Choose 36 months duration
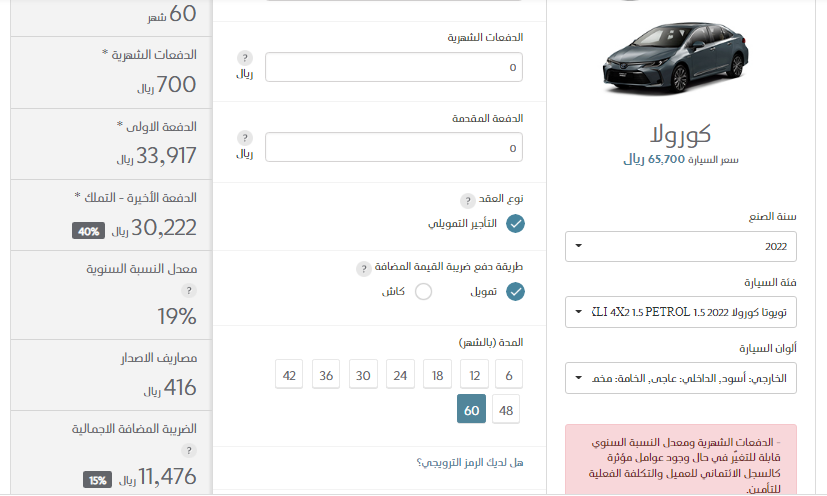 click(326, 375)
